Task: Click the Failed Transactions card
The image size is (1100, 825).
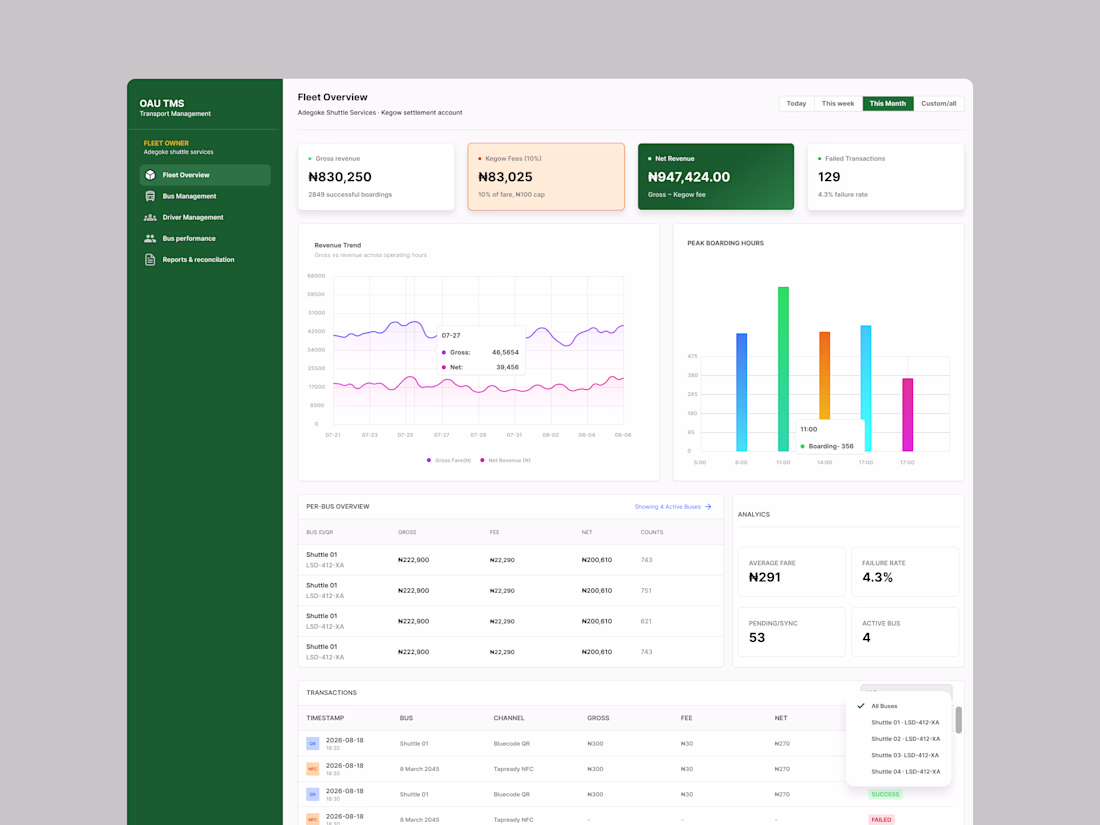Action: (x=885, y=177)
